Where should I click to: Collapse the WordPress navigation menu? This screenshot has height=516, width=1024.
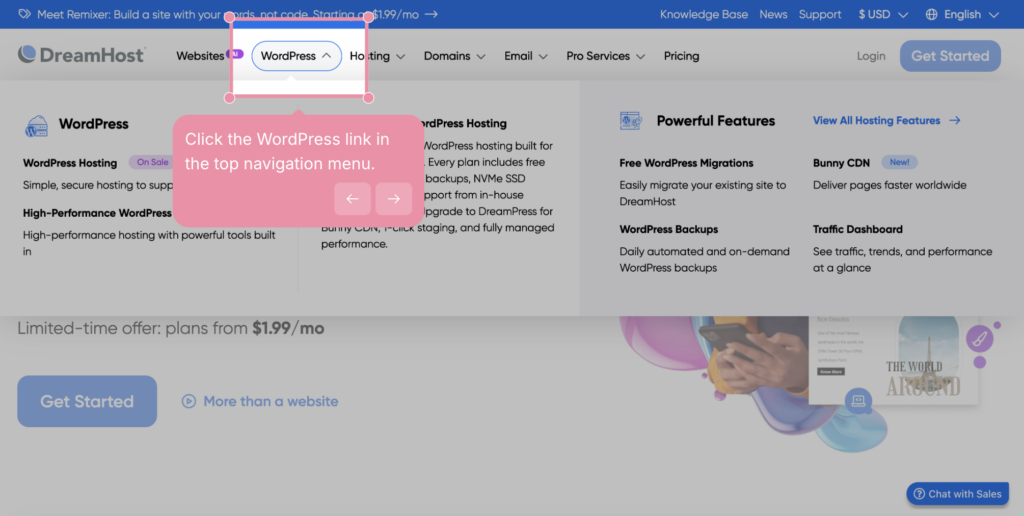point(296,56)
